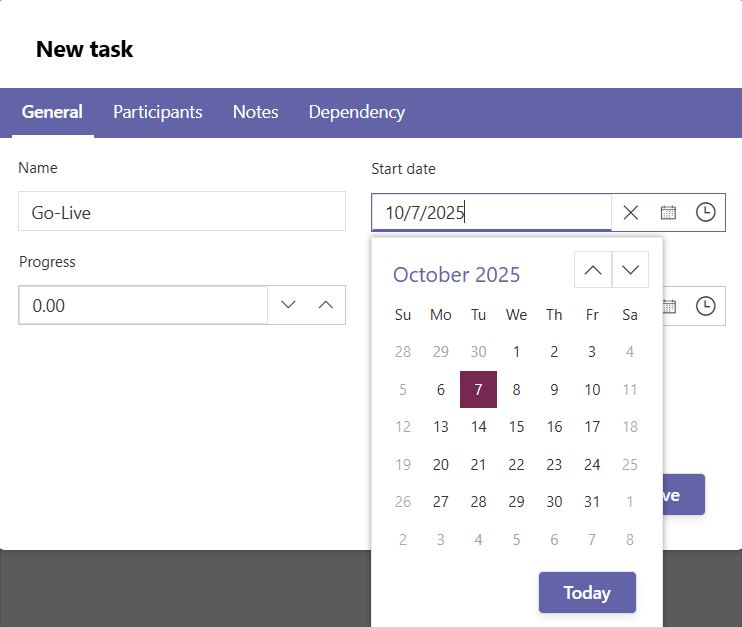Select October 15 in the calendar

[516, 427]
